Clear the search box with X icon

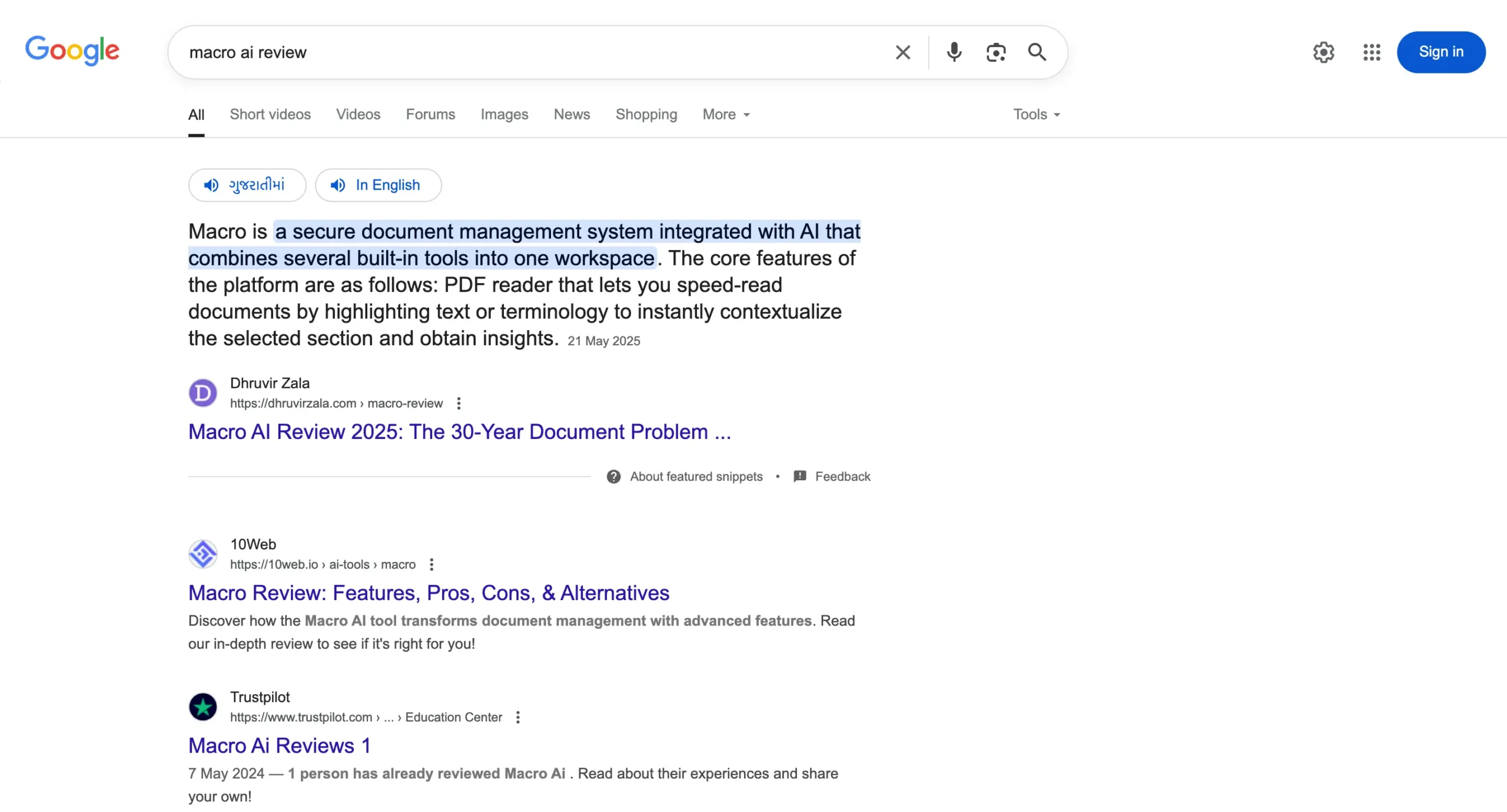(902, 52)
